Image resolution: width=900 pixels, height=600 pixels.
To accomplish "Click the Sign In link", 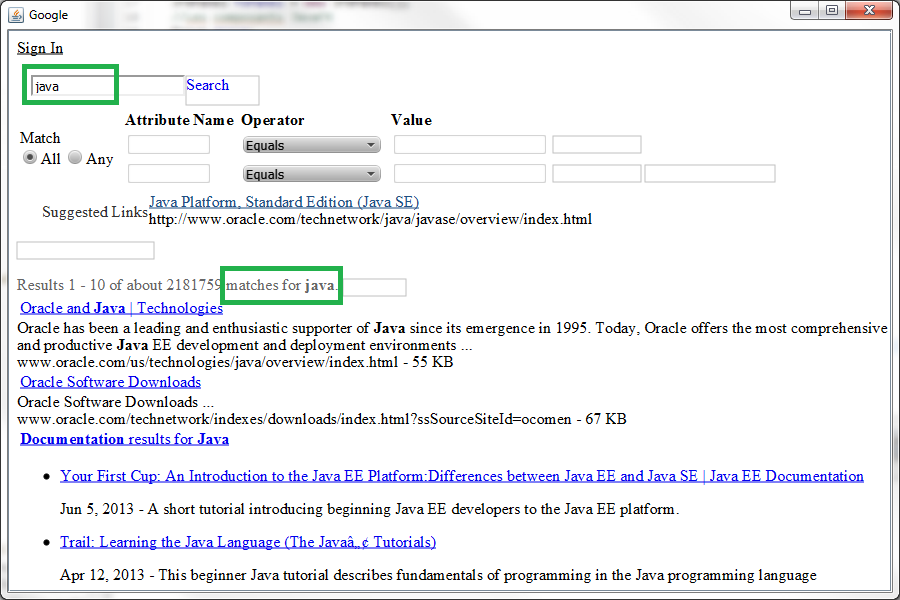I will pos(40,48).
